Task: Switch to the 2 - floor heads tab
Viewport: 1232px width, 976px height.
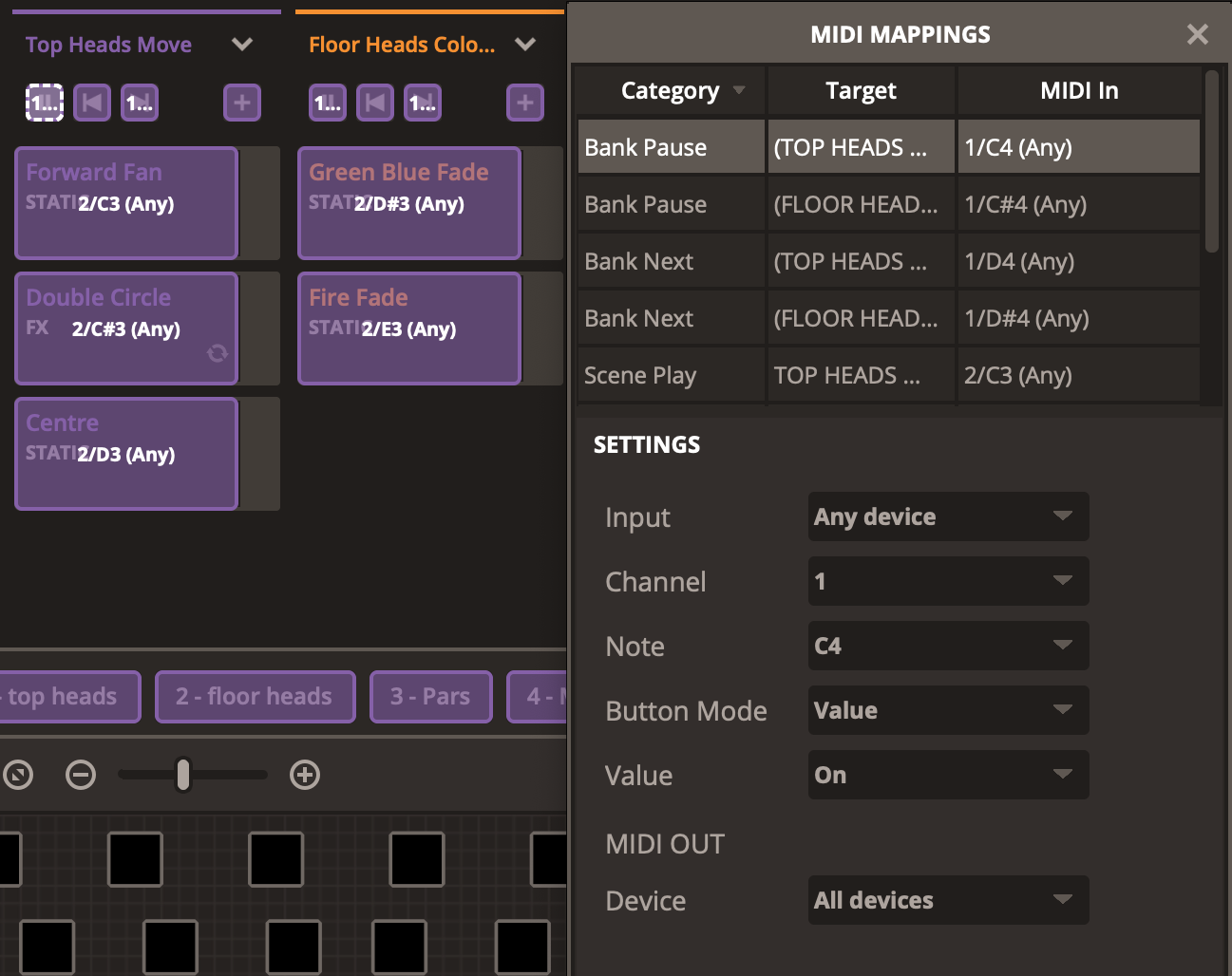Action: 255,697
